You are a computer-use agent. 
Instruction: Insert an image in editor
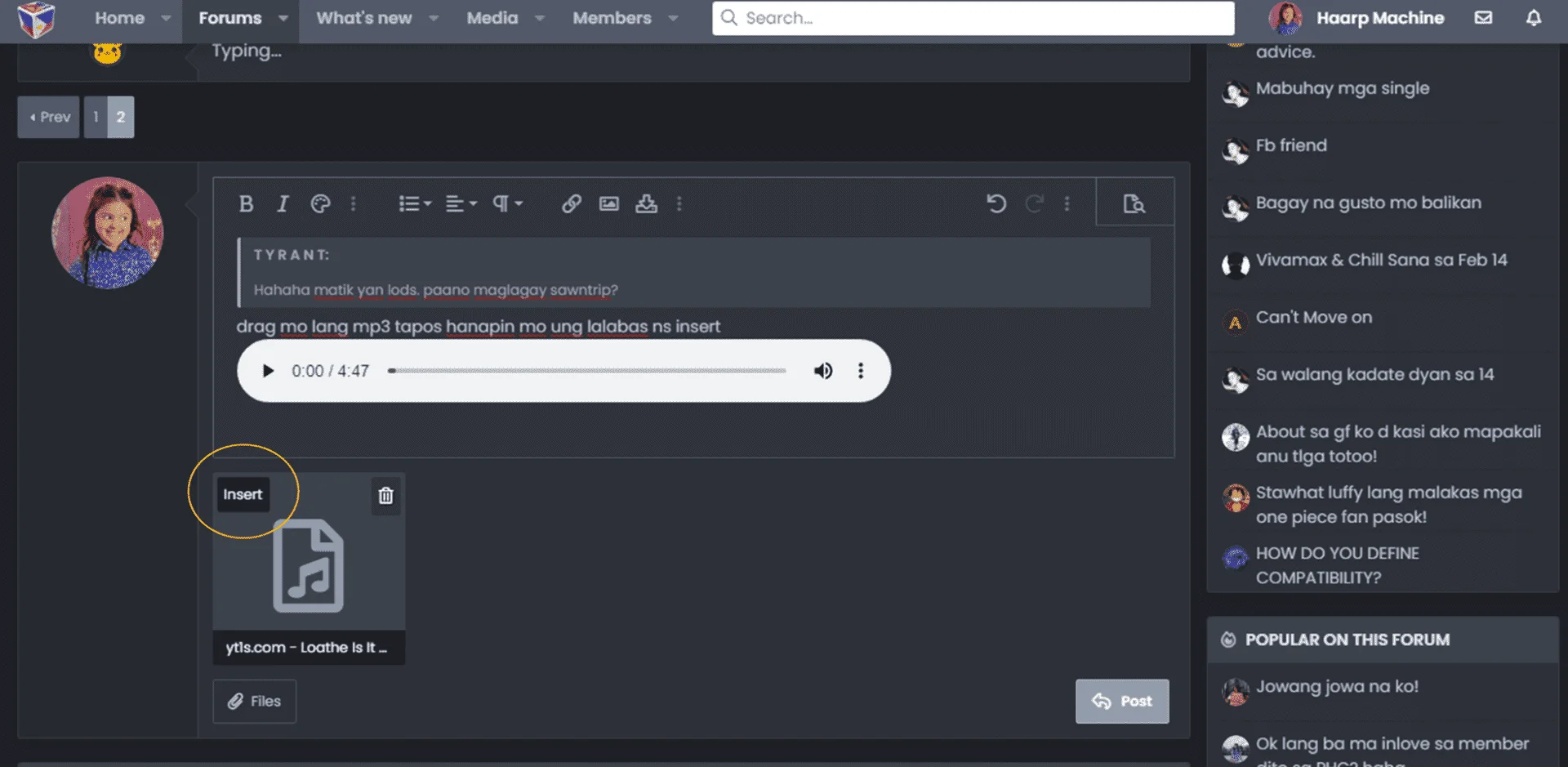tap(609, 203)
